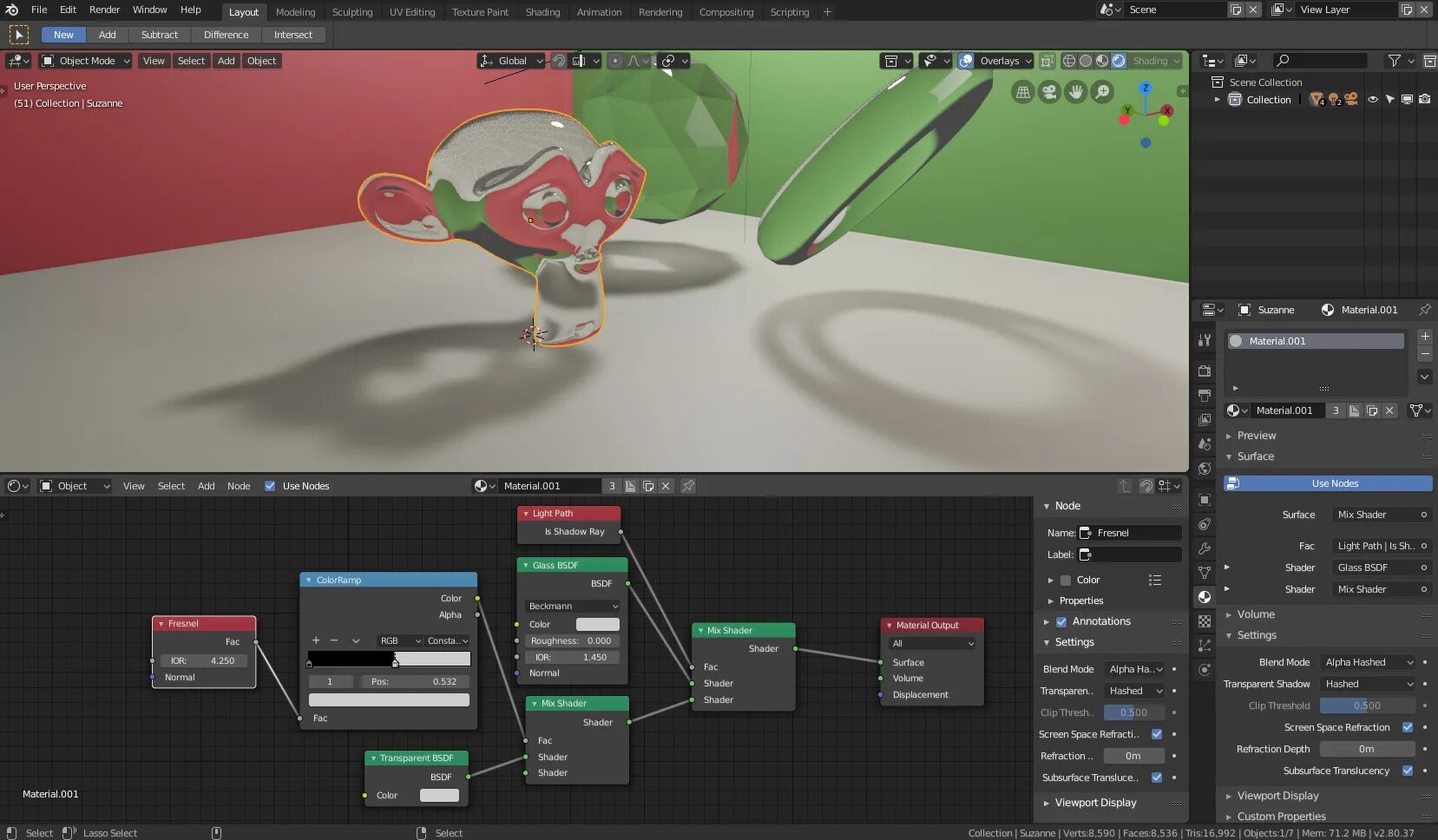Toggle the node Color checkbox
Viewport: 1438px width, 840px height.
[x=1066, y=581]
